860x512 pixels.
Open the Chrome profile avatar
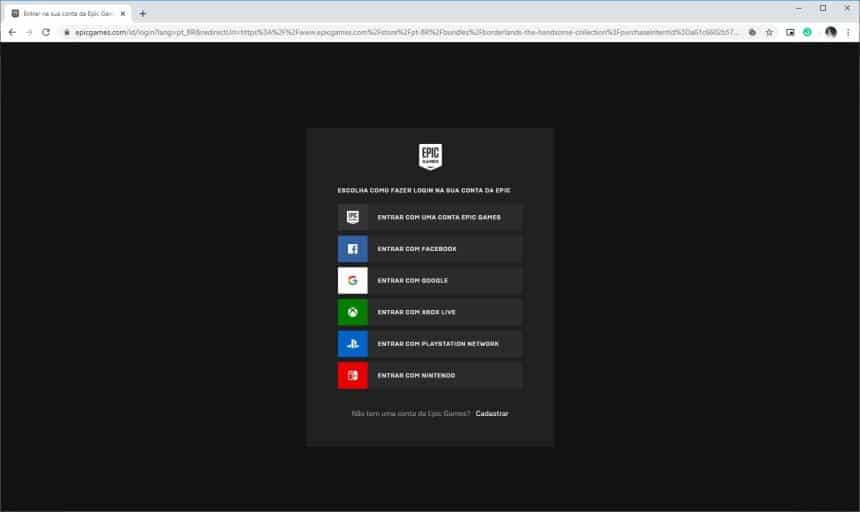tap(831, 32)
